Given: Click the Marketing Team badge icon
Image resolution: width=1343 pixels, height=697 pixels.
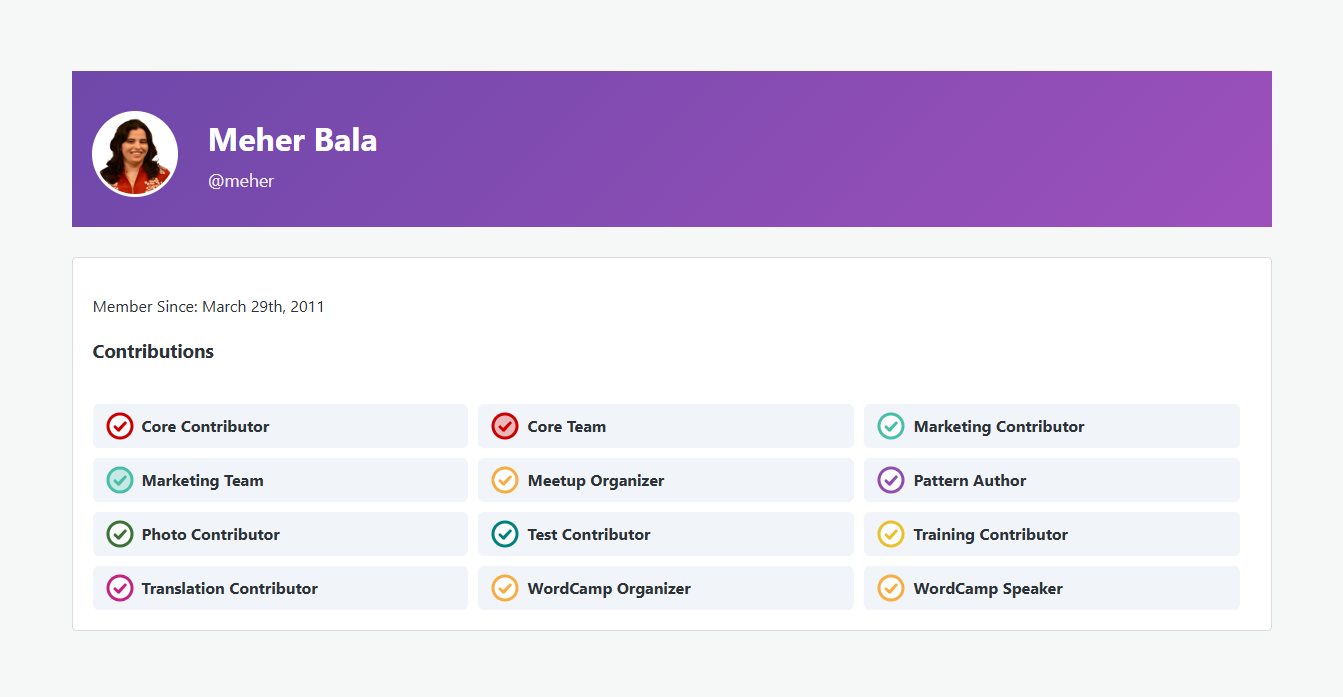Looking at the screenshot, I should (120, 480).
